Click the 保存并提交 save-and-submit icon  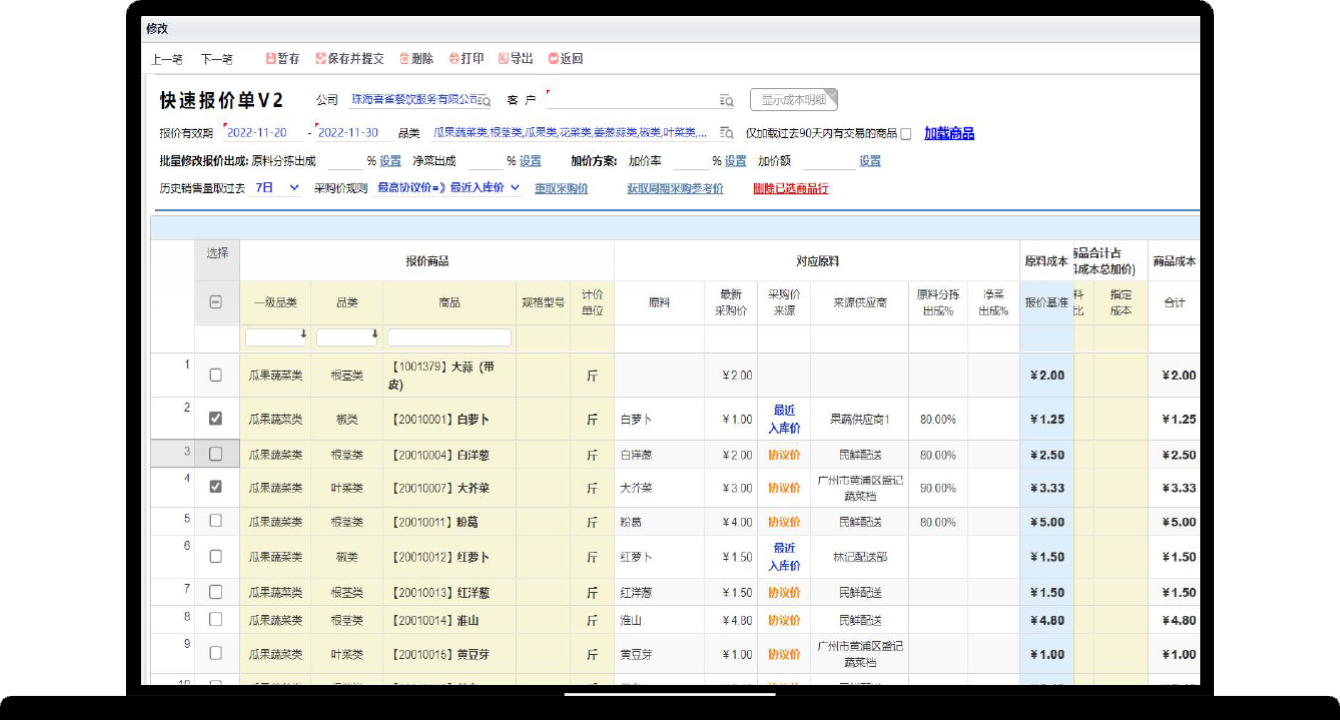320,59
